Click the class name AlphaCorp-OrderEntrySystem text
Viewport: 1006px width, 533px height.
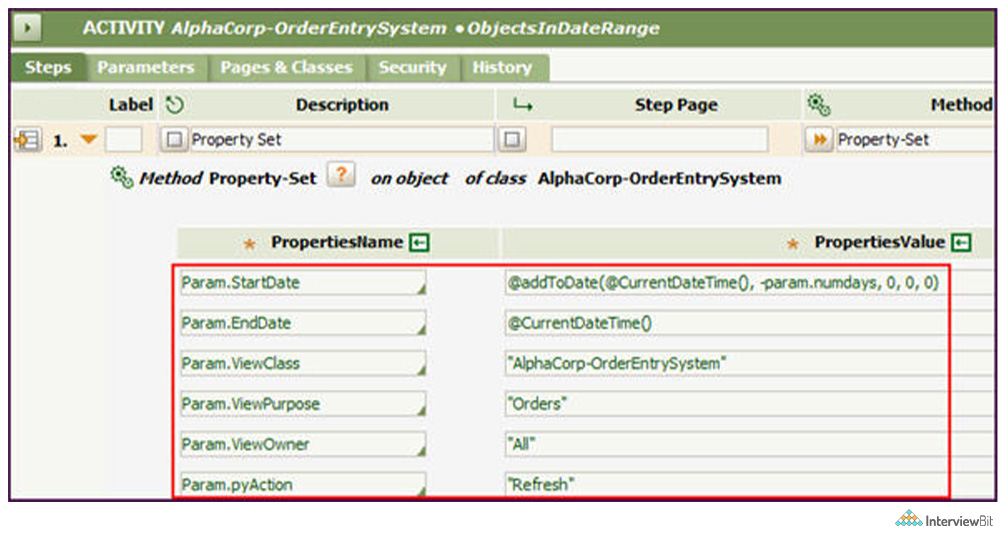660,178
